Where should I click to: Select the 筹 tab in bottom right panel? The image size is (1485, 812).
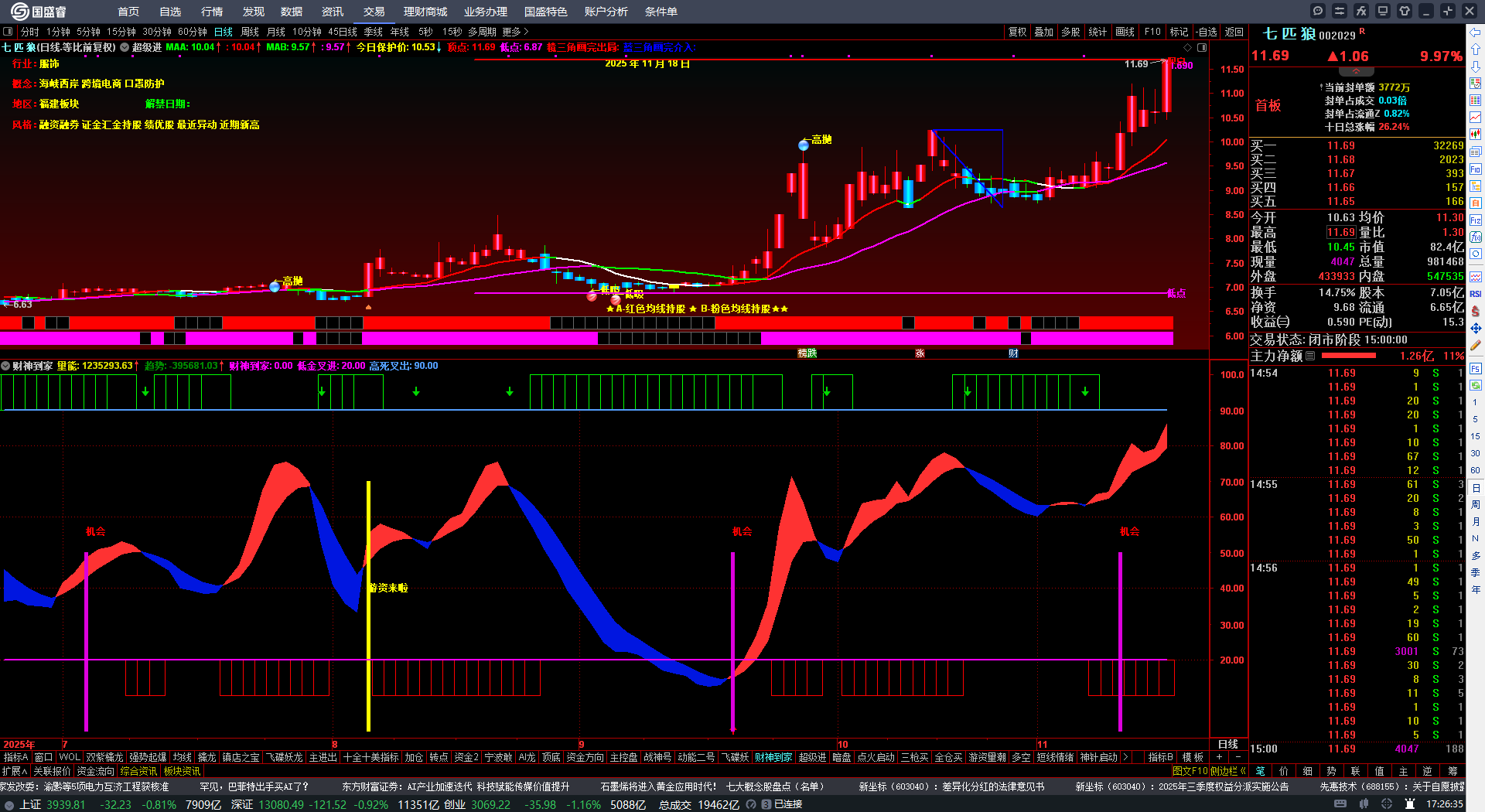[x=1453, y=771]
